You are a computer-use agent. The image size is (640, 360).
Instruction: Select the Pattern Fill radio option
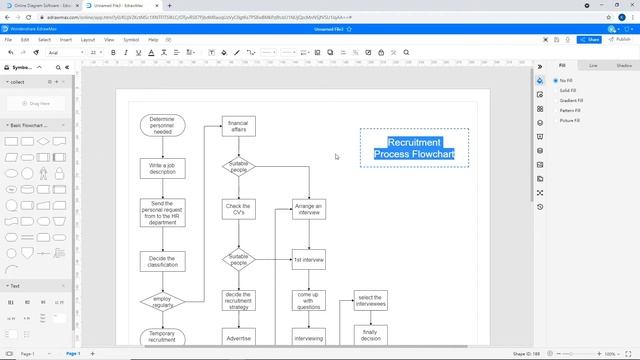[556, 111]
